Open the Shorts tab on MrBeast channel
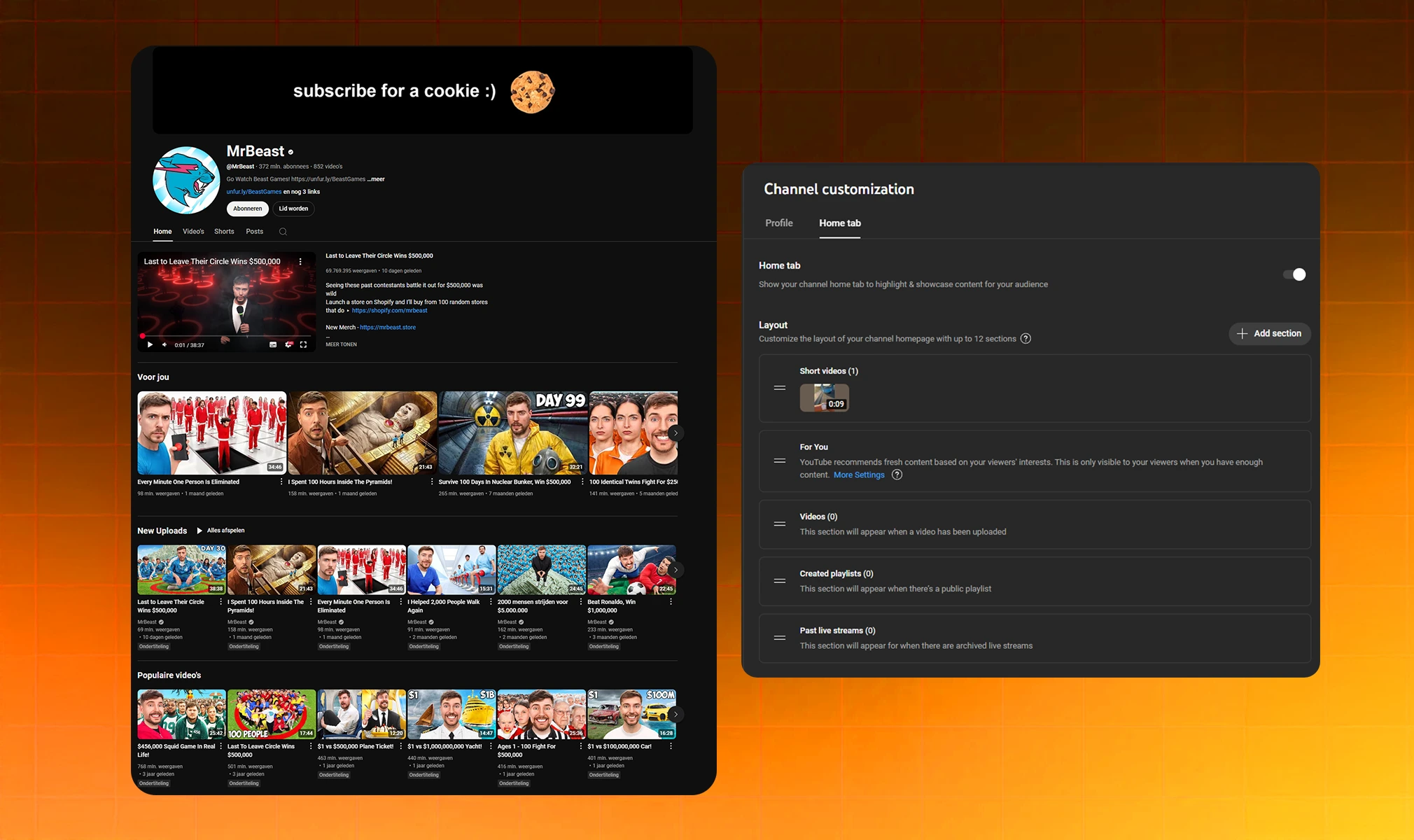This screenshot has height=840, width=1414. click(x=224, y=232)
